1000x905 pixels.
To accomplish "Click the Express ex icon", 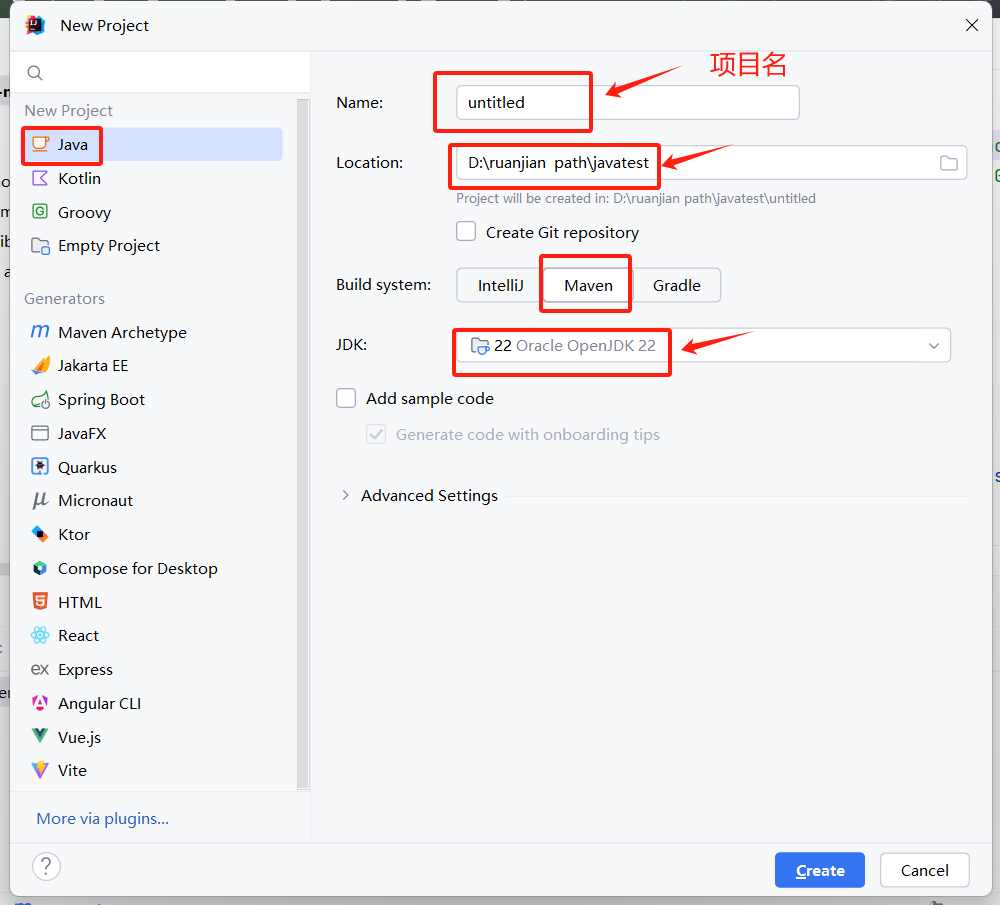I will coord(40,669).
